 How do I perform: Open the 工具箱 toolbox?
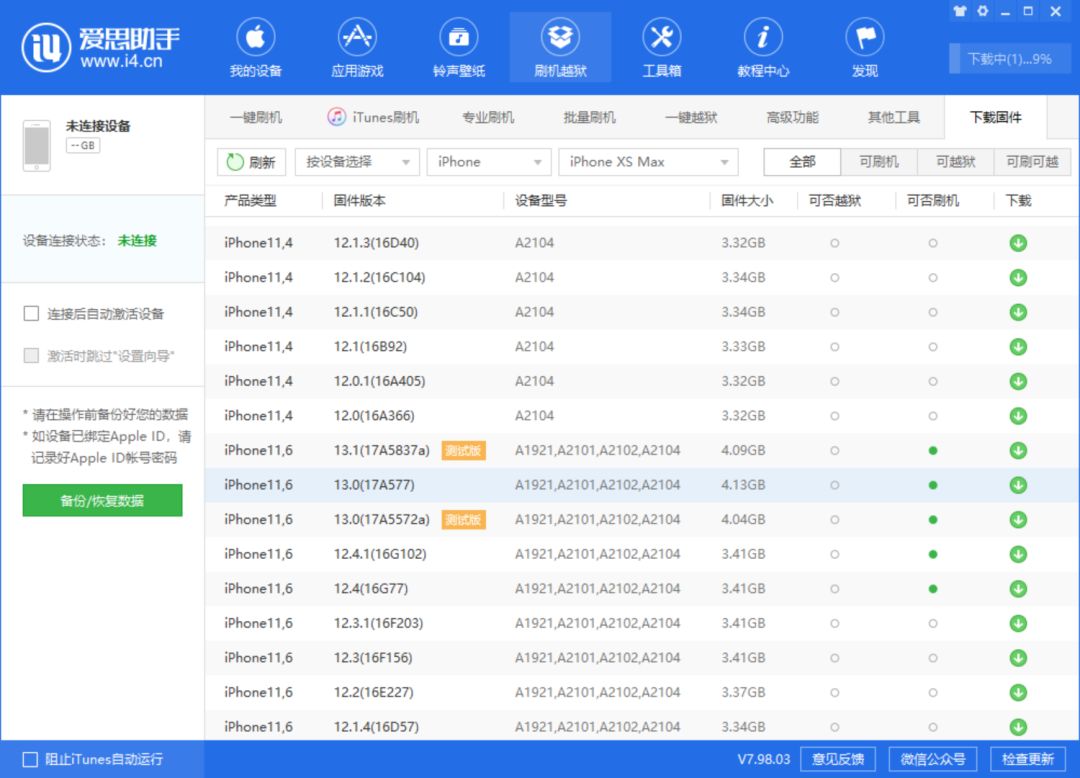point(662,49)
